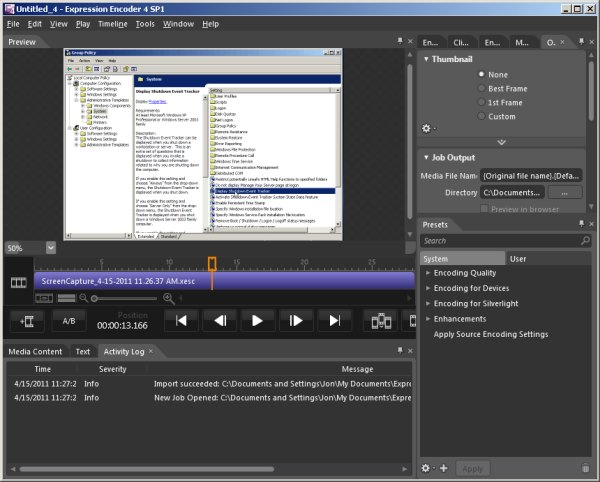Collapse the Thumbnail section
600x482 pixels.
pyautogui.click(x=426, y=59)
